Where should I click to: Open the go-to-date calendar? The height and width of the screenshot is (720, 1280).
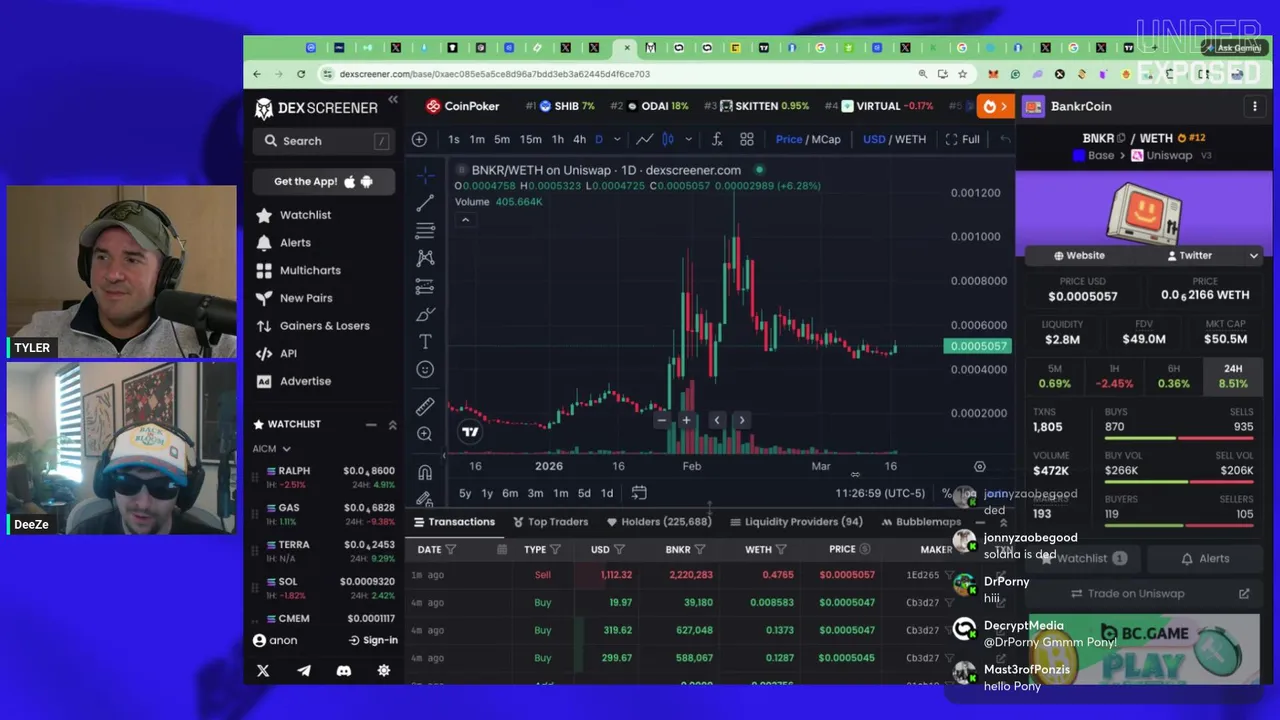point(639,493)
